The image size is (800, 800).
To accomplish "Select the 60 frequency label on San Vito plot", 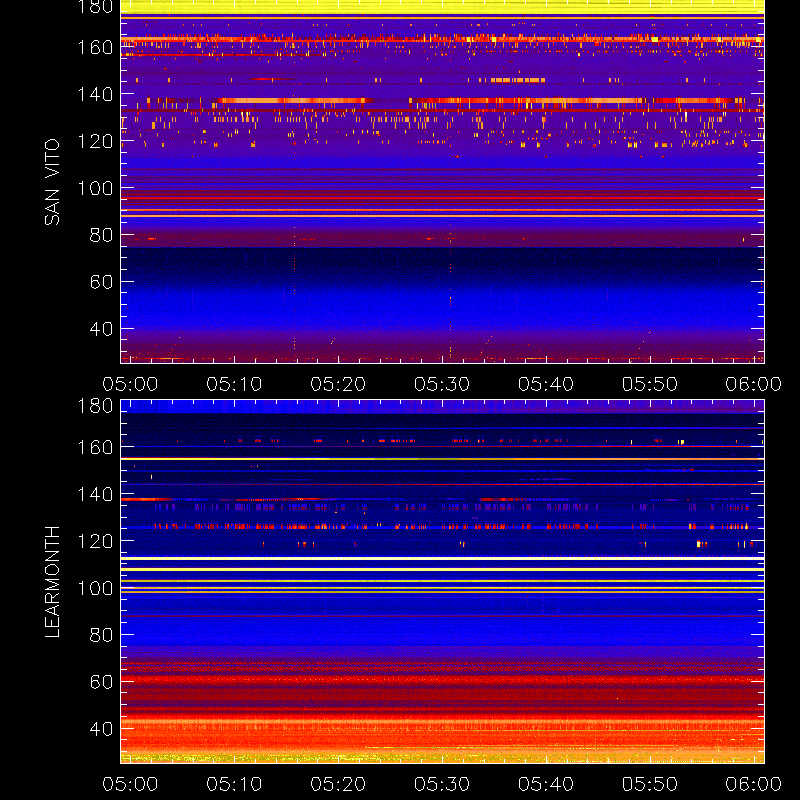I will coord(101,282).
